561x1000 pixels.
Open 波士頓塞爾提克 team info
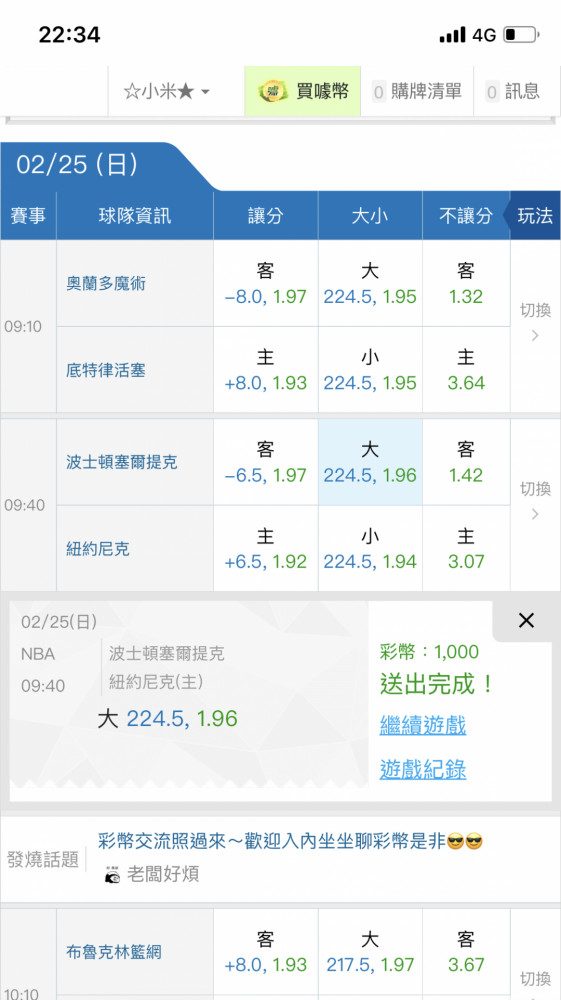point(122,462)
